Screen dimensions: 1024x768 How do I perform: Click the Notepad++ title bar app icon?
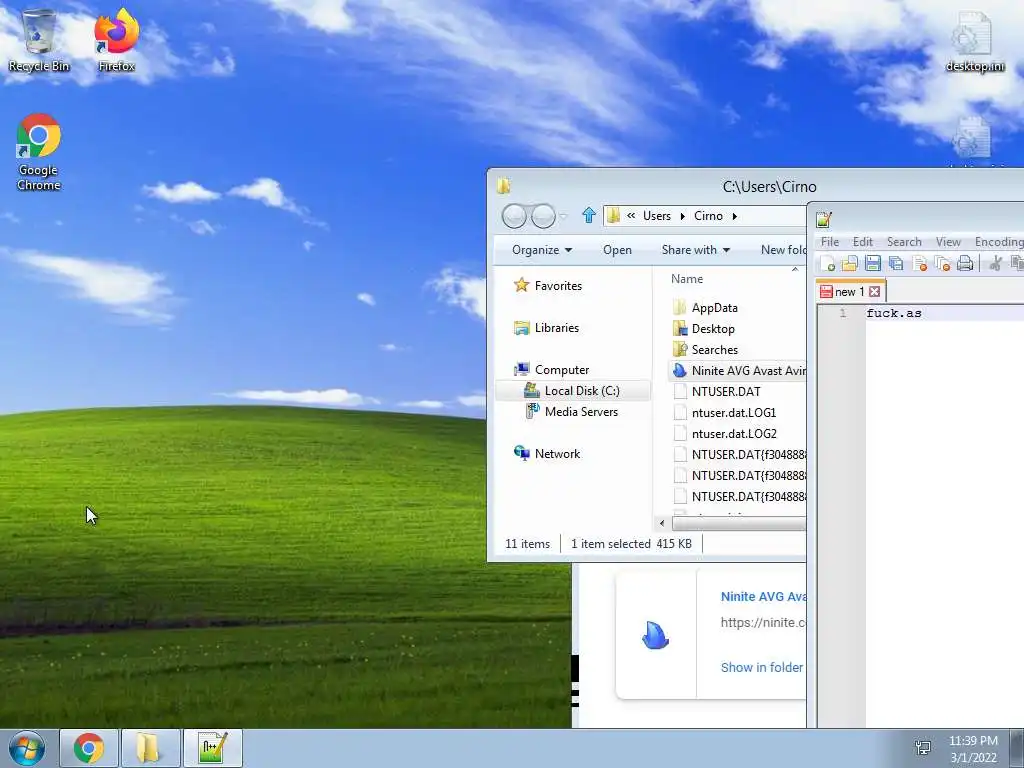[x=824, y=219]
